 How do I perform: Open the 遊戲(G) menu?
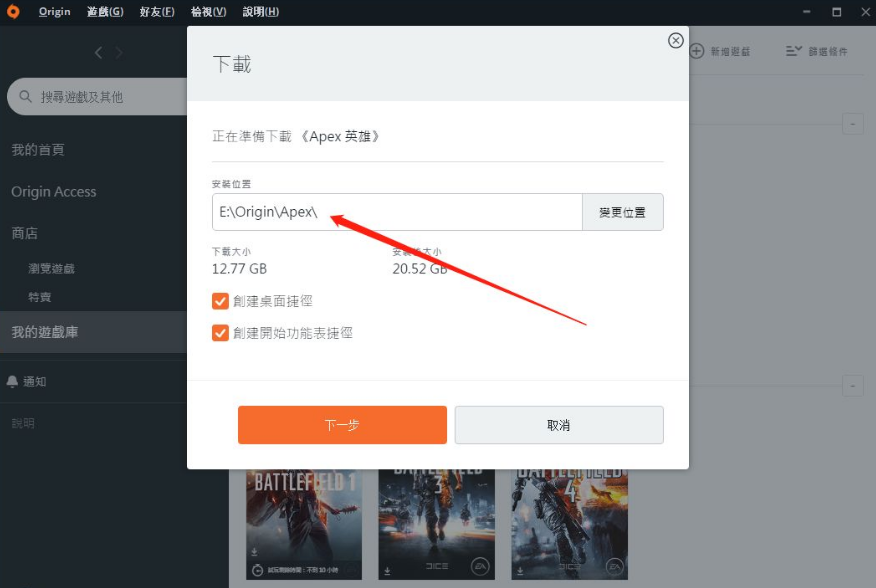105,12
